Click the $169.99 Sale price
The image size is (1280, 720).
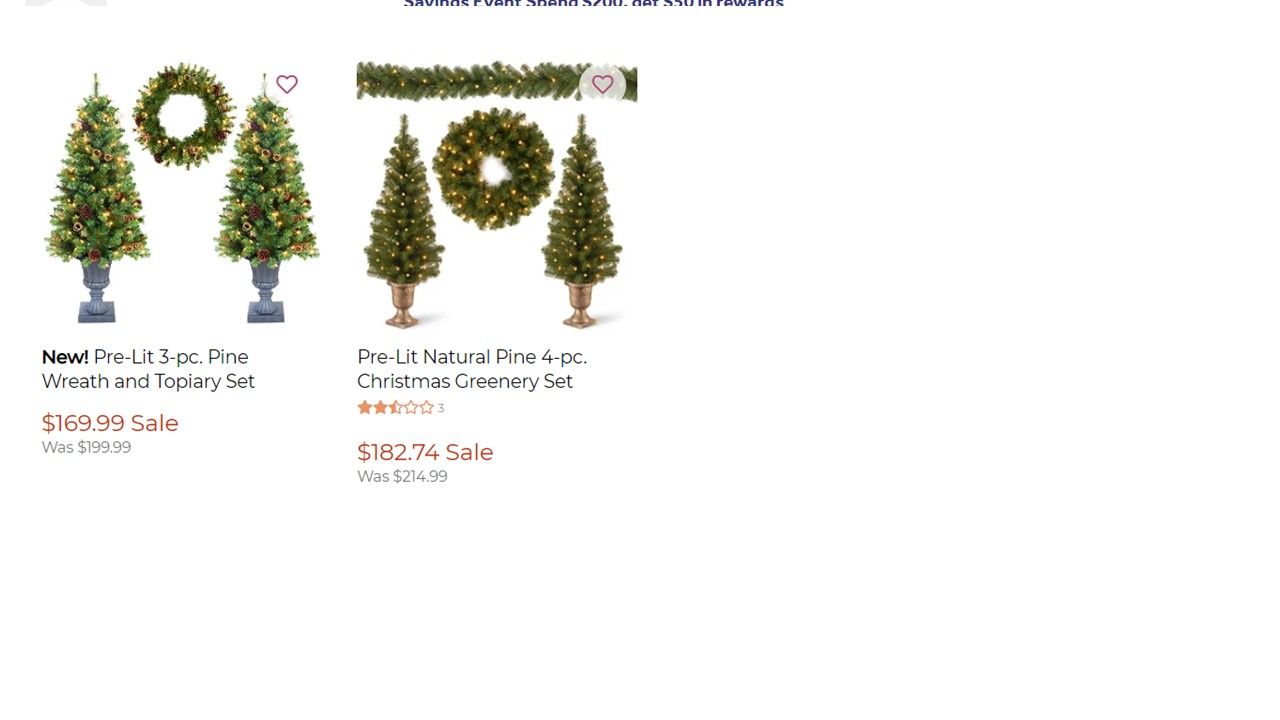point(110,423)
